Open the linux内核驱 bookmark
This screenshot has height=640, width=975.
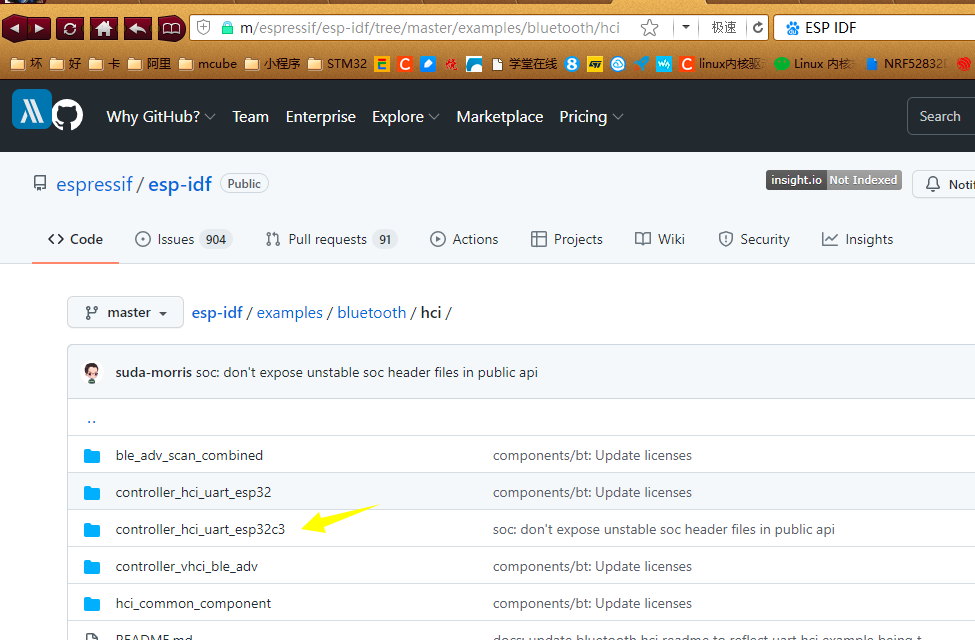(723, 63)
